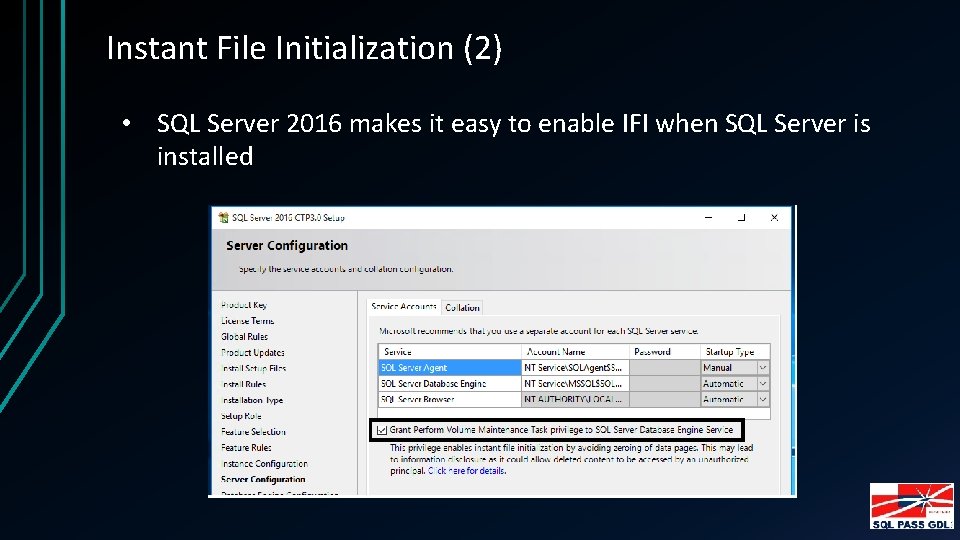Open the Database Engine startup type dropdown
This screenshot has height=540, width=960.
tap(763, 384)
